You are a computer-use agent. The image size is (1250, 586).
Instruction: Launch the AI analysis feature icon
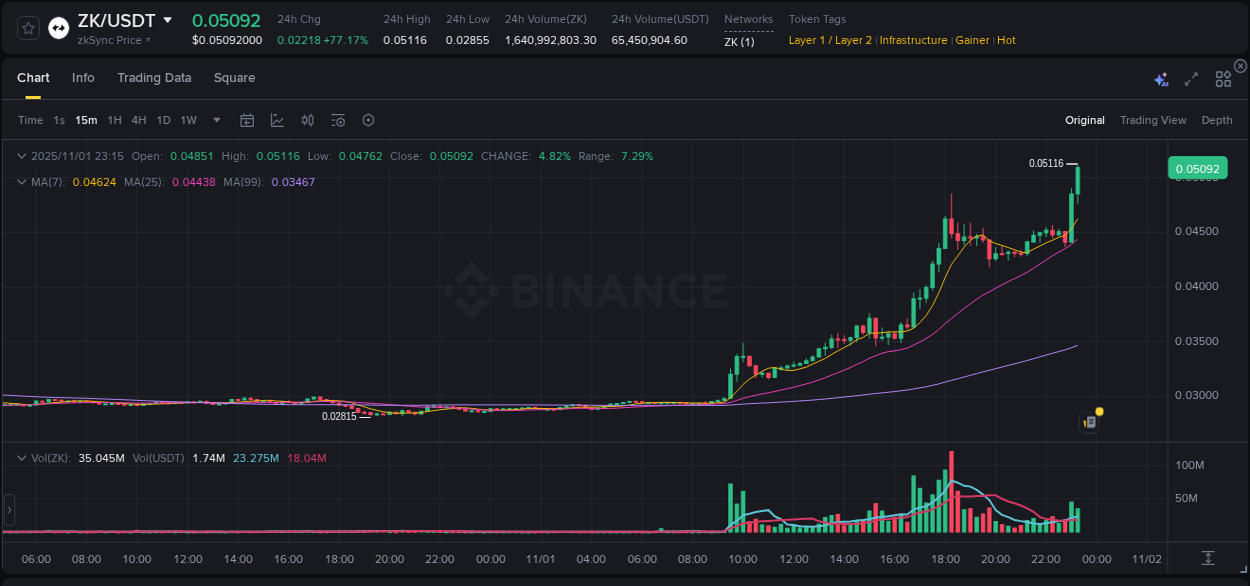click(1161, 79)
